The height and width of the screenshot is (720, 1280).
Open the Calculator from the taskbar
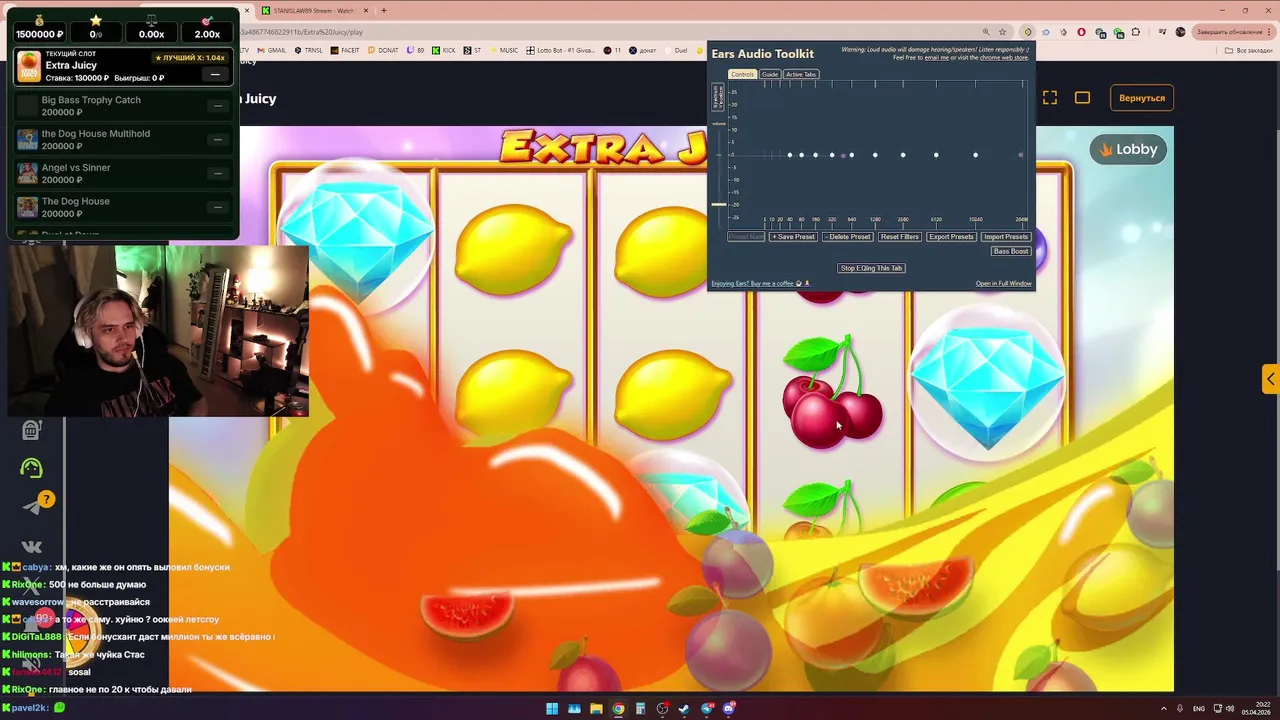(x=641, y=709)
